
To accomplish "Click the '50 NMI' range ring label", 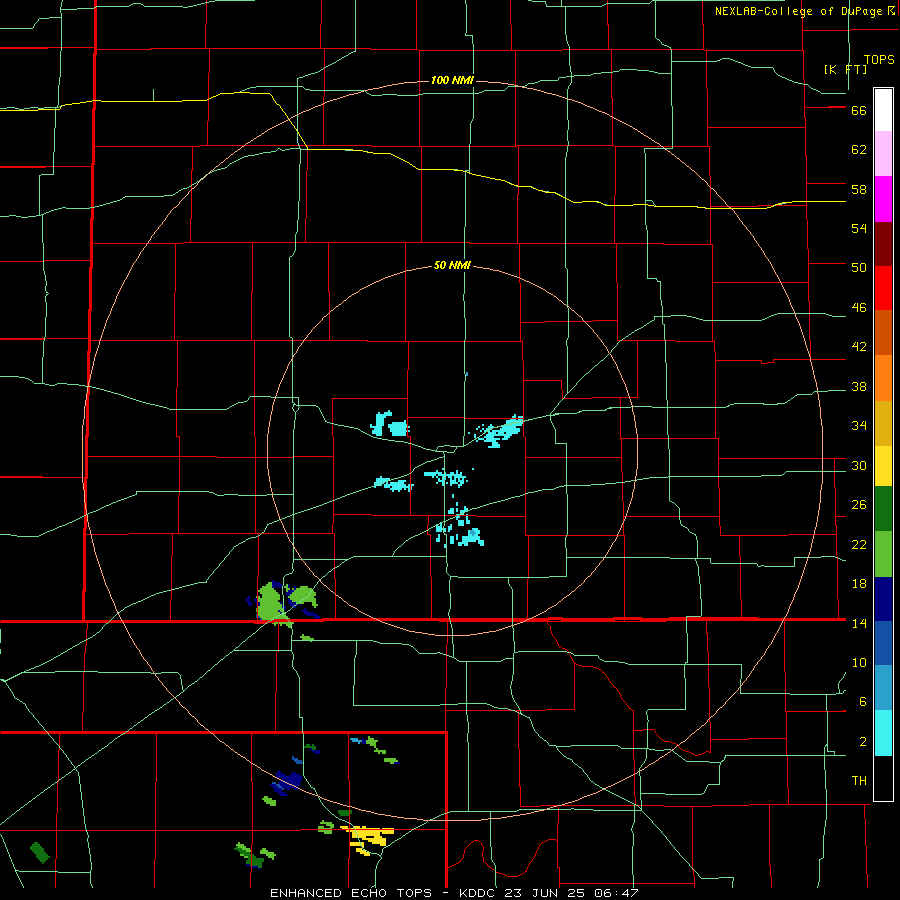I will point(452,265).
